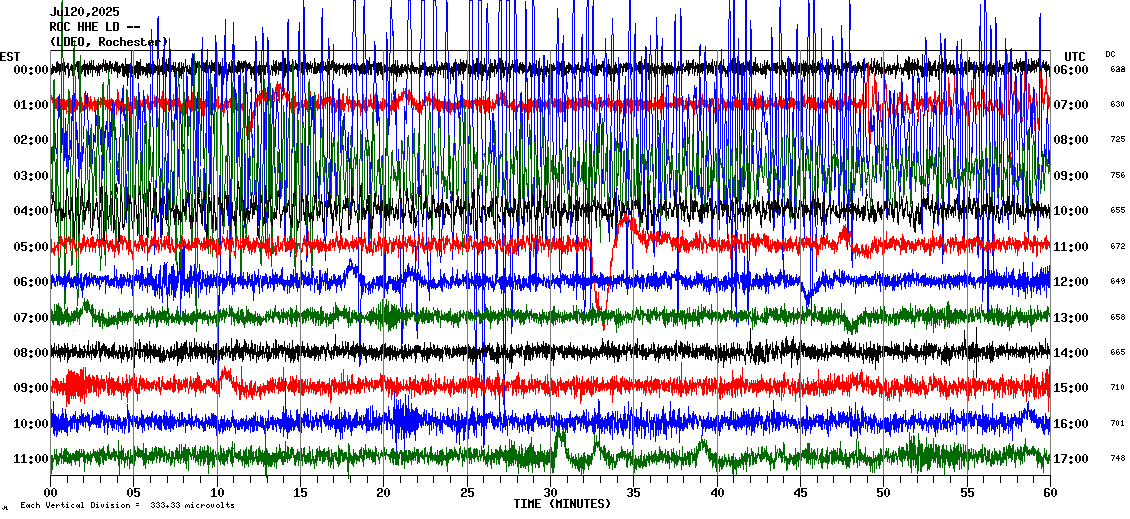This screenshot has height=519, width=1130.
Task: Click the DC value 756
Action: coord(1117,176)
